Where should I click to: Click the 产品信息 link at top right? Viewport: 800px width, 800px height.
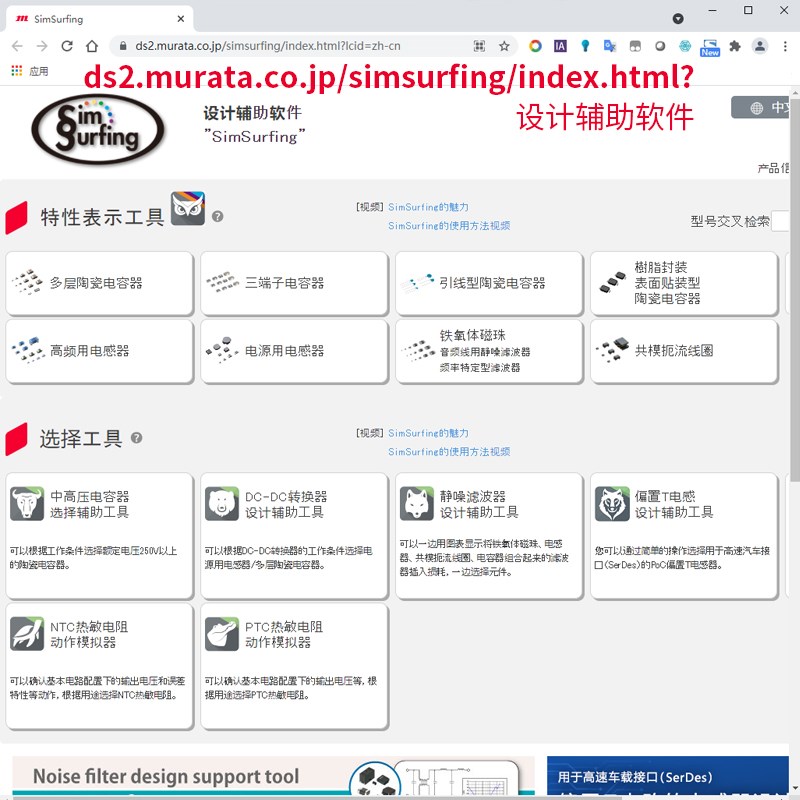[x=773, y=168]
